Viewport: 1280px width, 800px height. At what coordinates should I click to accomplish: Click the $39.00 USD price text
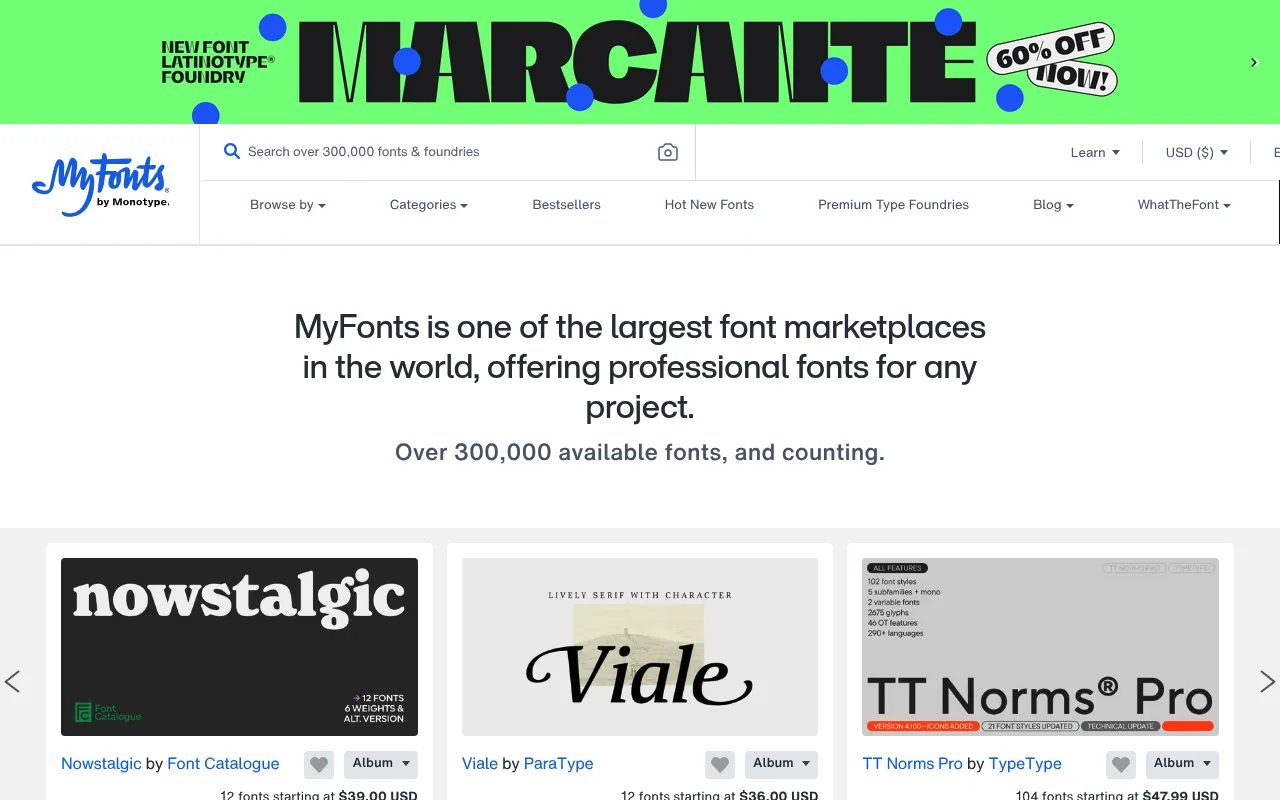point(378,796)
